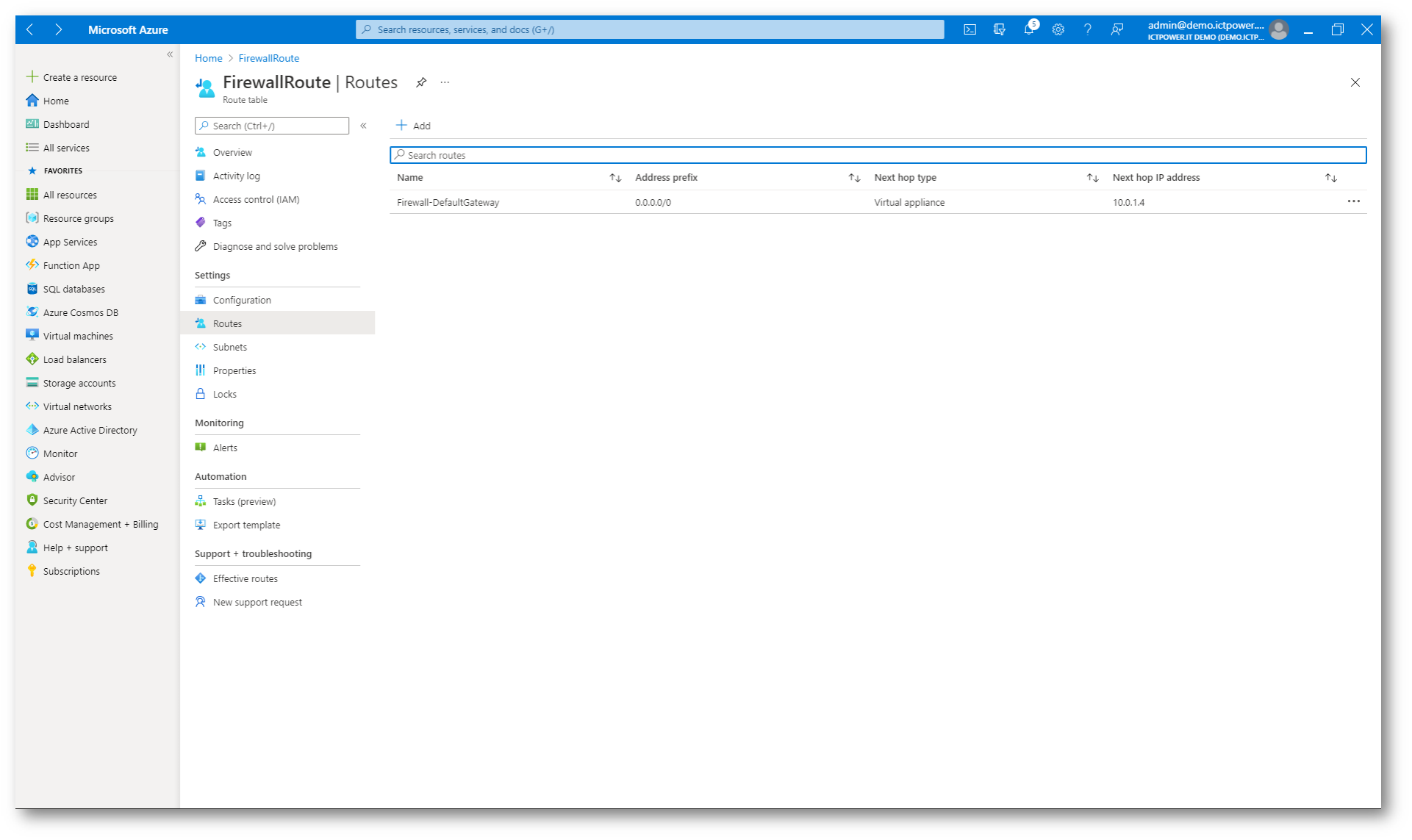Focus the Search routes field
1412x840 pixels.
click(x=878, y=155)
